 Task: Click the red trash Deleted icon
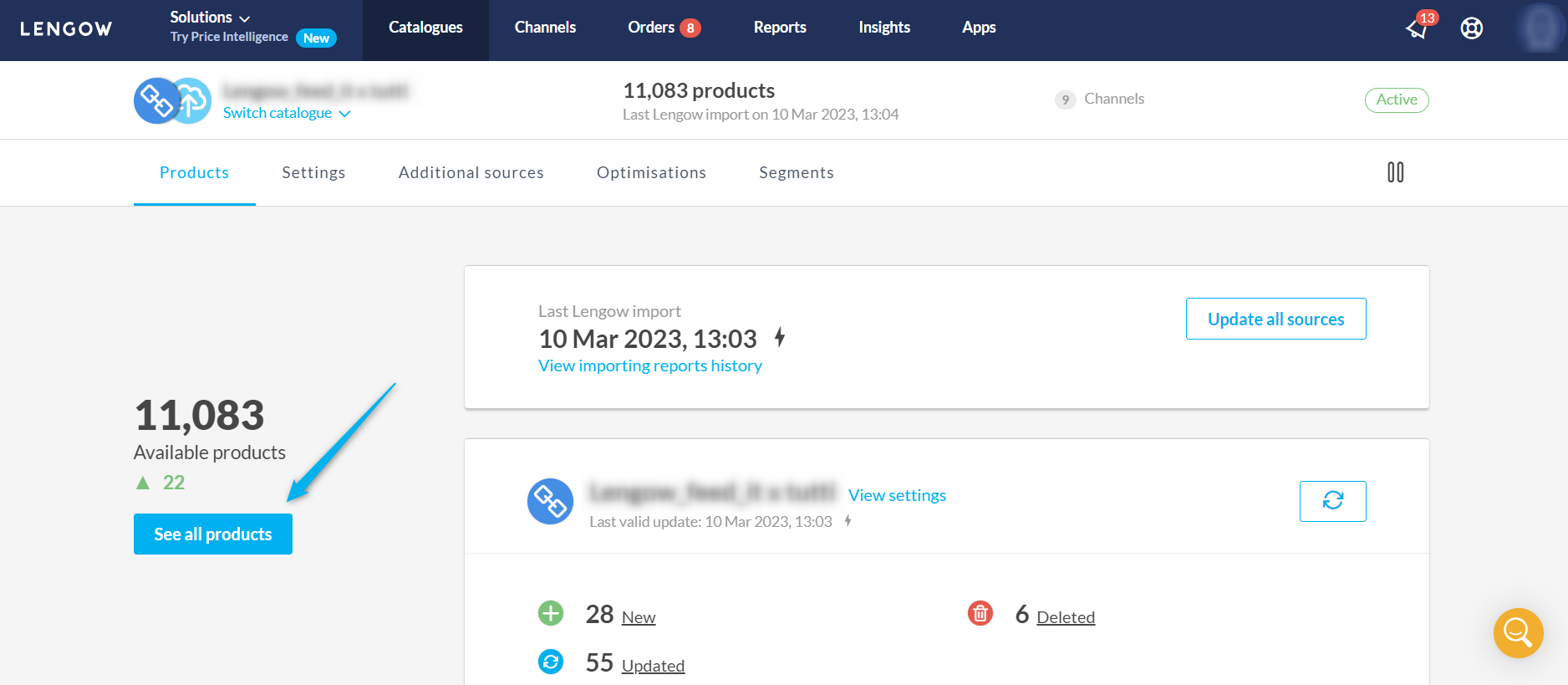[980, 613]
